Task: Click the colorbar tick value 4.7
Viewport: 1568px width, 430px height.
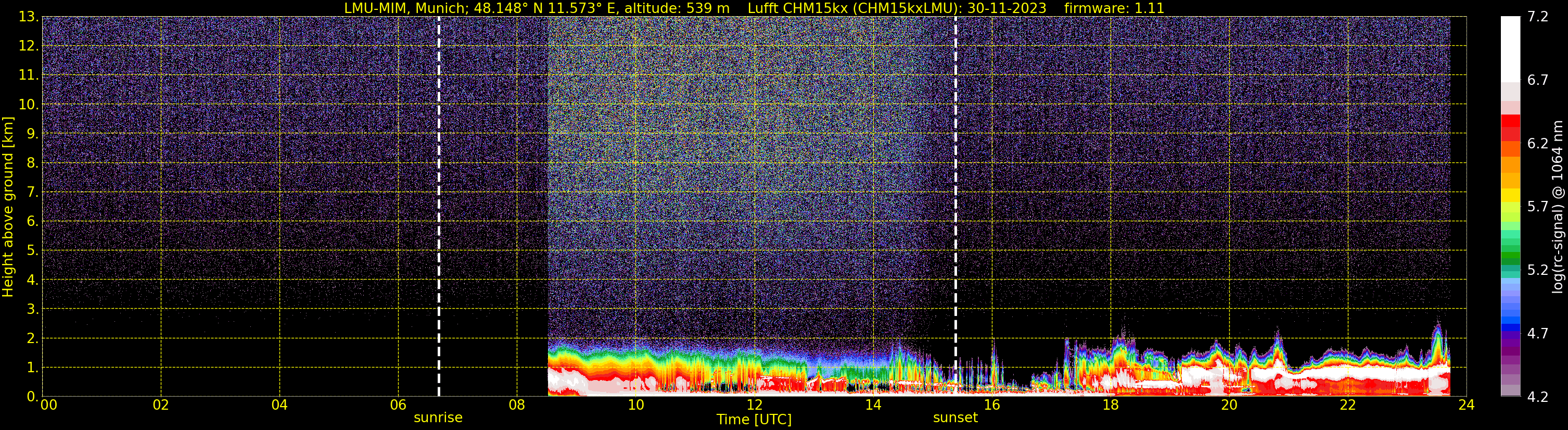Action: 1538,333
